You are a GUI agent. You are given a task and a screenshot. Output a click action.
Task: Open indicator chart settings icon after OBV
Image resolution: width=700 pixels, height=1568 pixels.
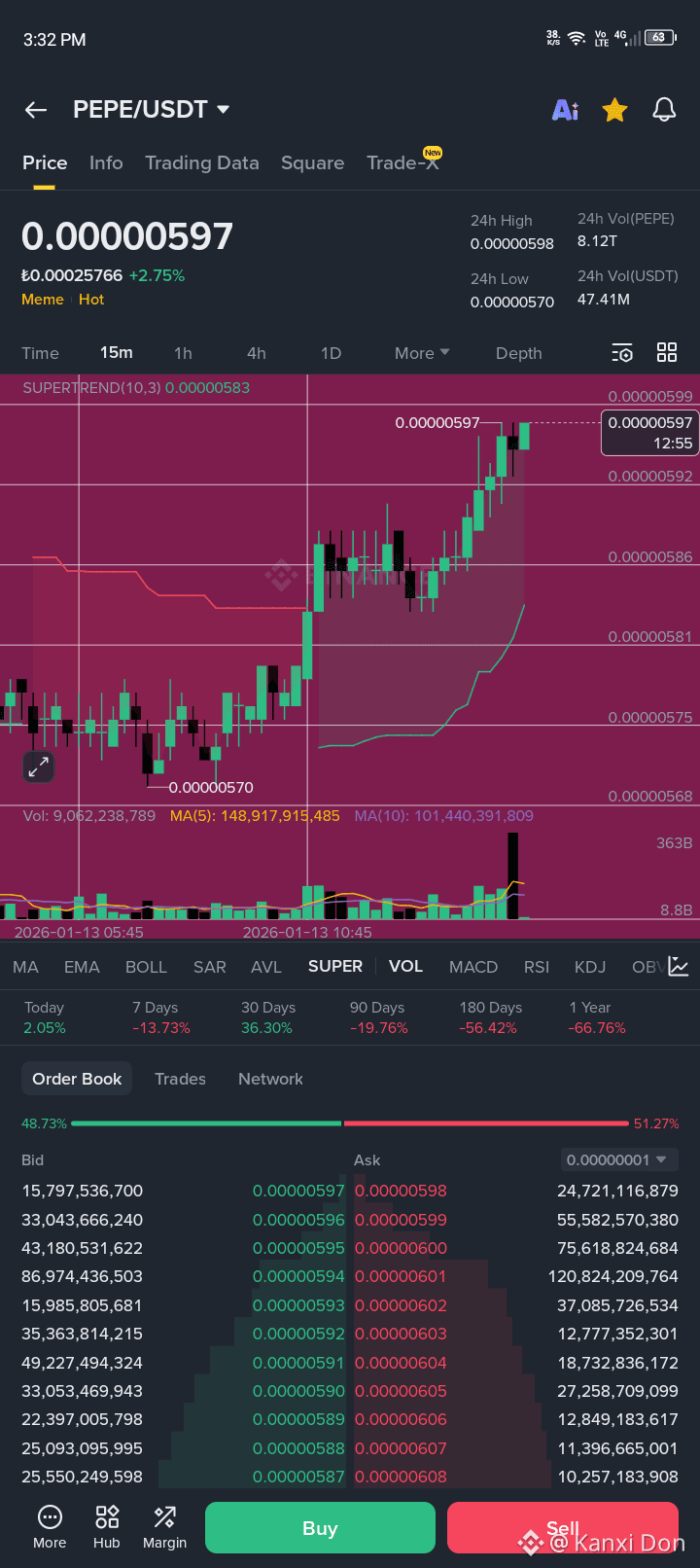click(x=679, y=967)
